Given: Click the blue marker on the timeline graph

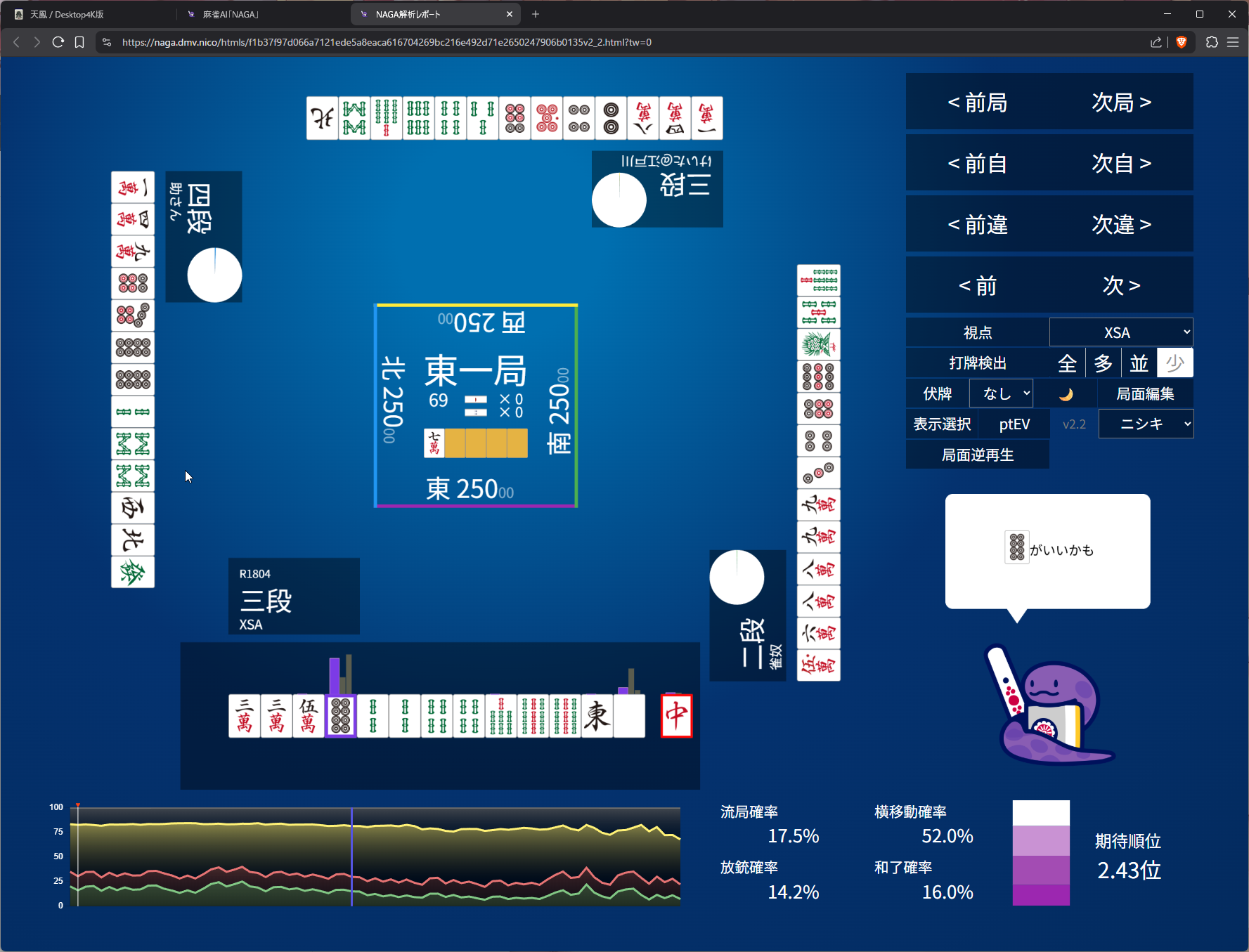Looking at the screenshot, I should click(351, 856).
